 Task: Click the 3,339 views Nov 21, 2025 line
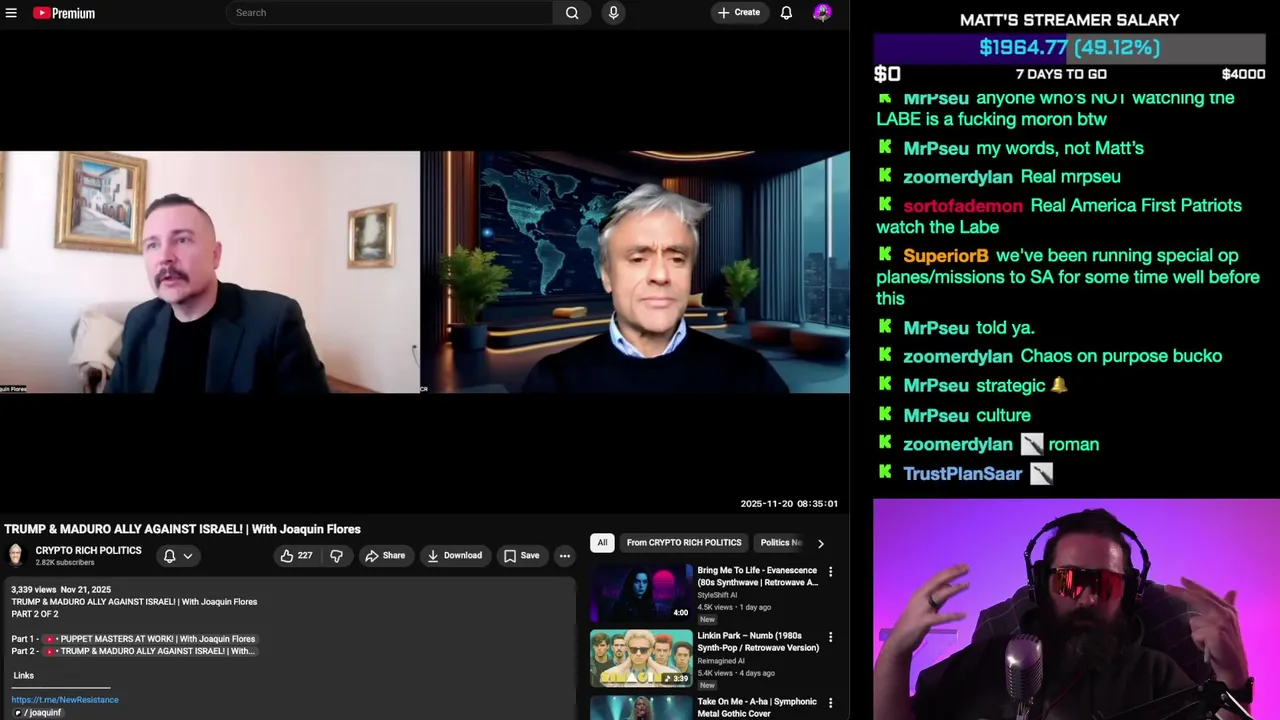[x=61, y=590]
